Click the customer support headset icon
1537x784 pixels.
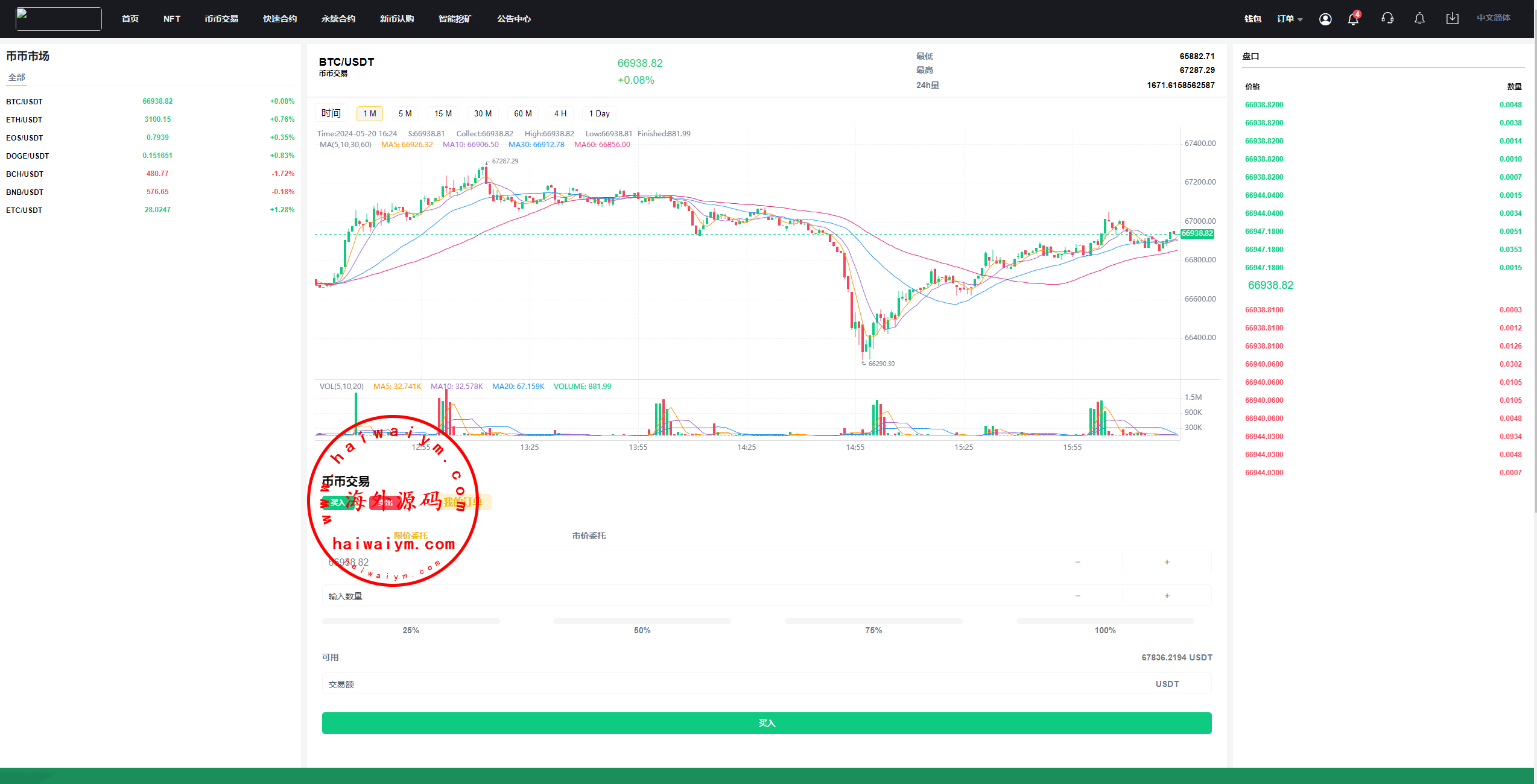coord(1387,19)
